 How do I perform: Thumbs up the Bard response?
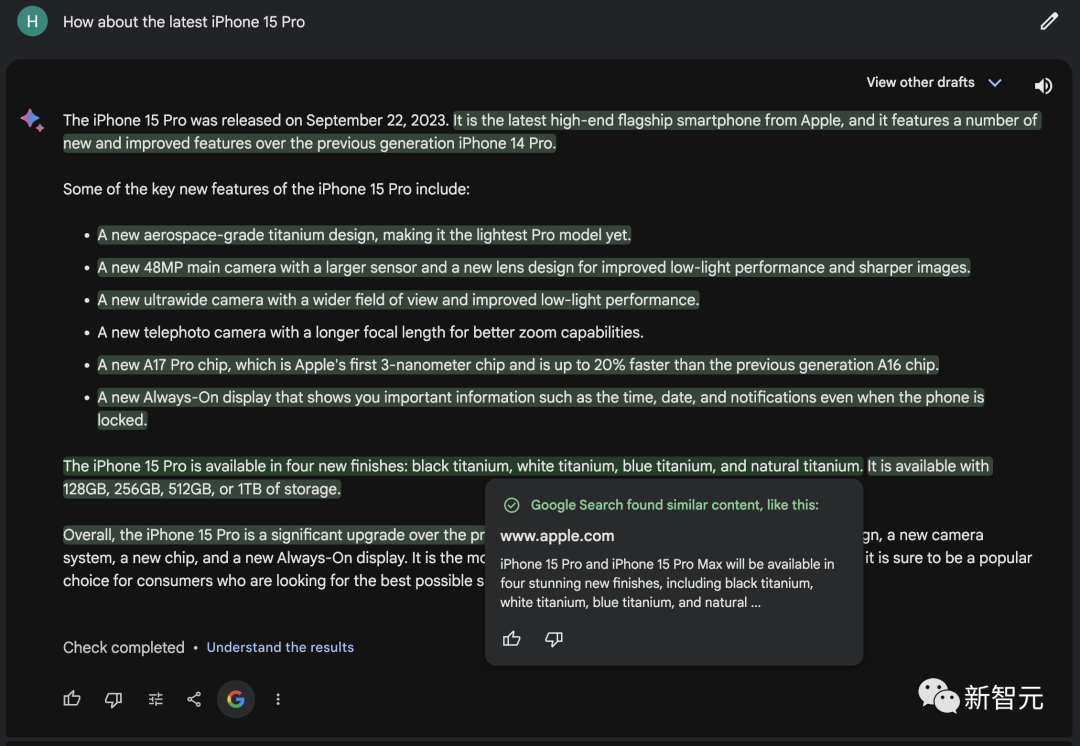coord(72,699)
